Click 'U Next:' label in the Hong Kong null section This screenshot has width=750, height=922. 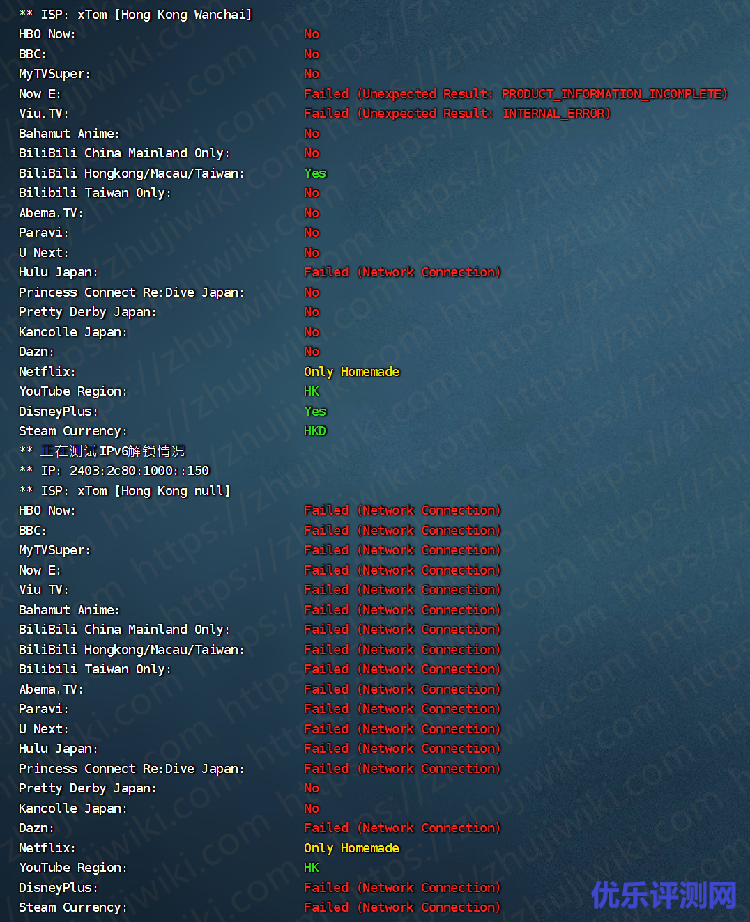[x=44, y=729]
